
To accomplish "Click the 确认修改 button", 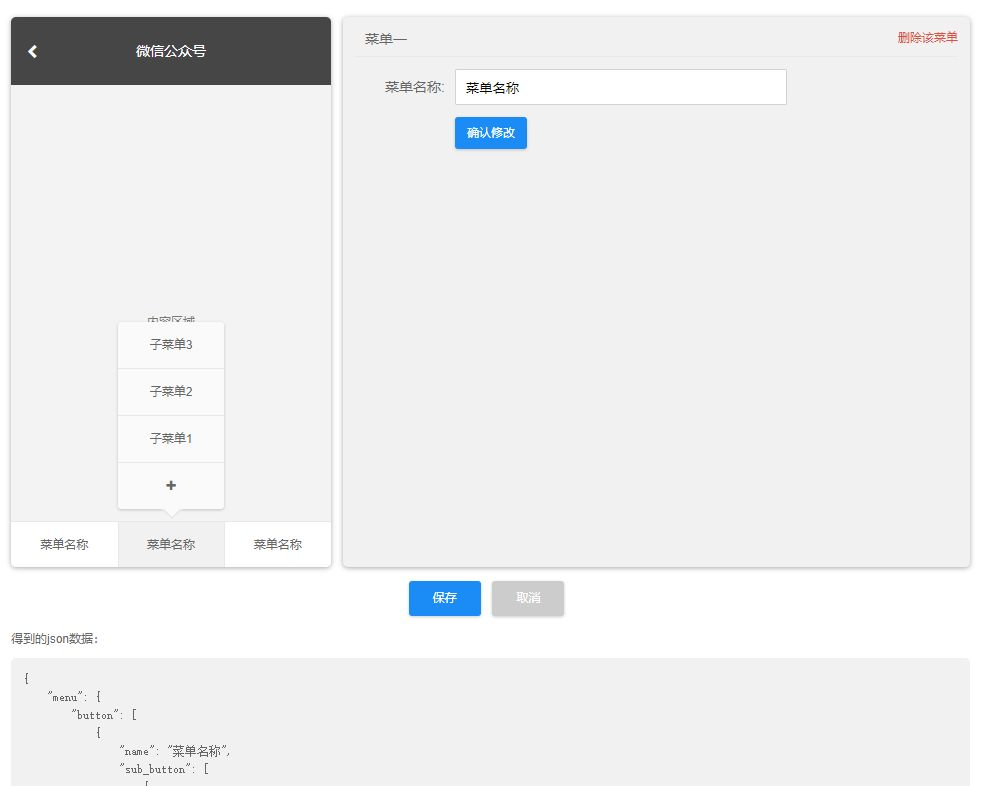I will (490, 133).
